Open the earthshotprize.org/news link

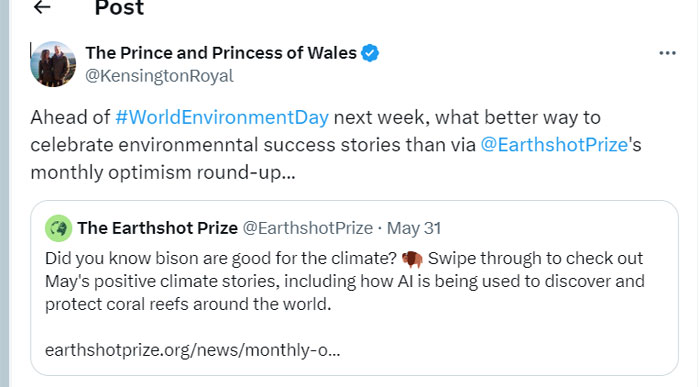pyautogui.click(x=192, y=350)
